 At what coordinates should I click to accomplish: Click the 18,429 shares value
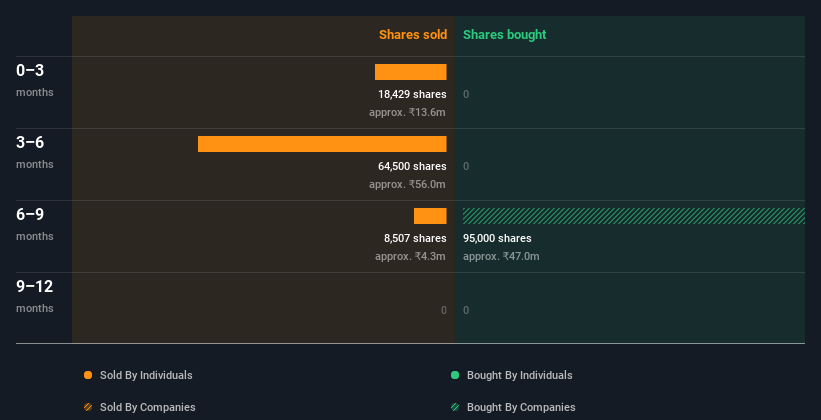click(412, 94)
